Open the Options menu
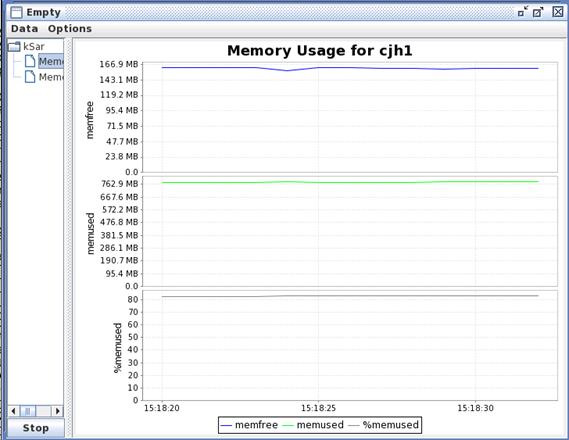The width and height of the screenshot is (569, 440). tap(70, 29)
